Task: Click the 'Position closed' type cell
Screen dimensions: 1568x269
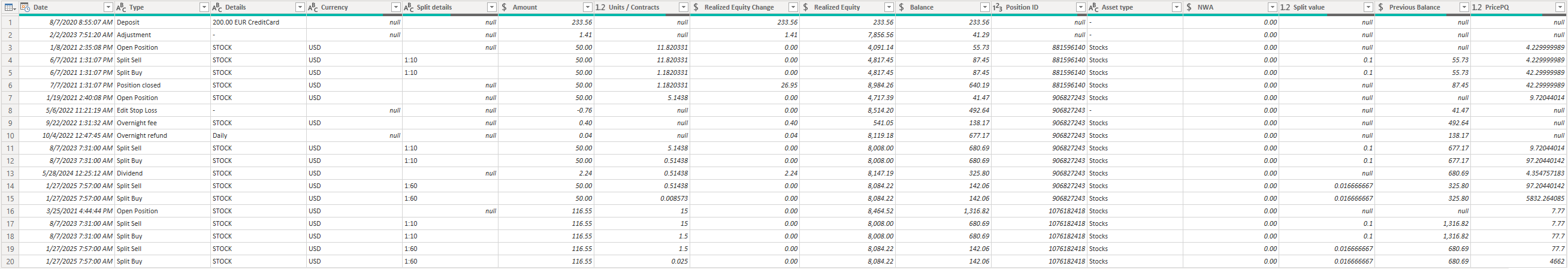Action: (162, 85)
